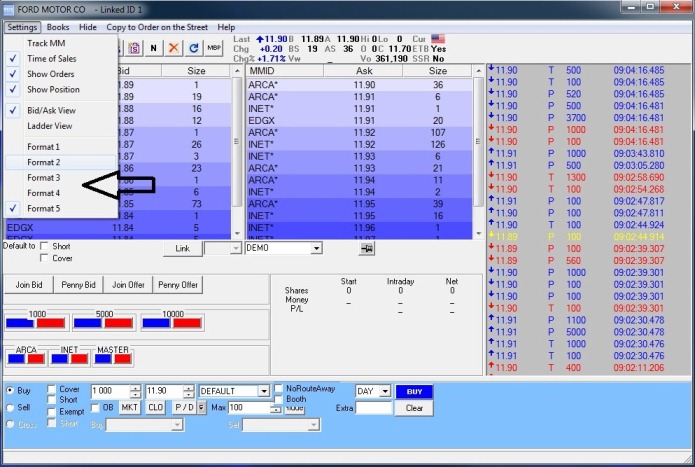The width and height of the screenshot is (695, 467).
Task: Open the Hide menu
Action: pos(88,27)
